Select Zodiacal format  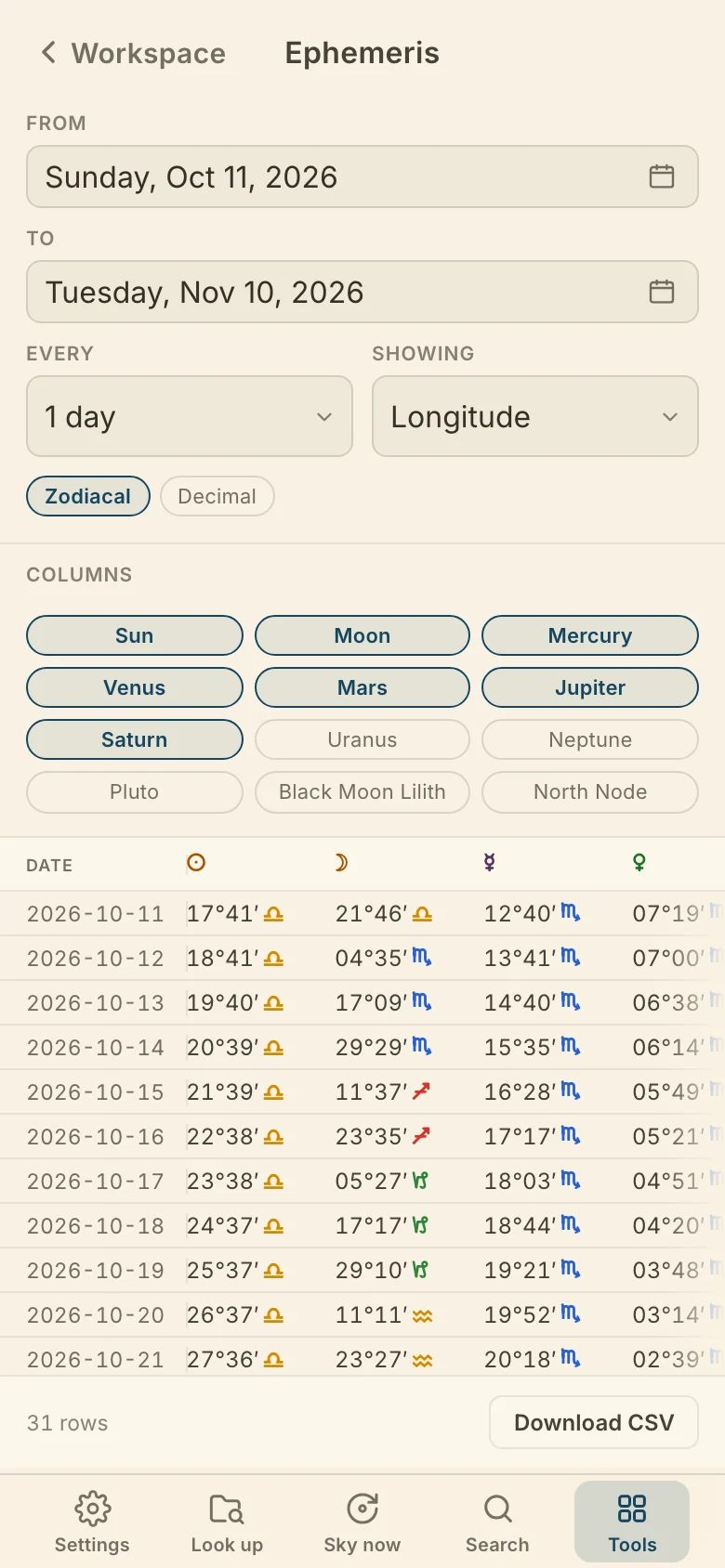pyautogui.click(x=88, y=496)
